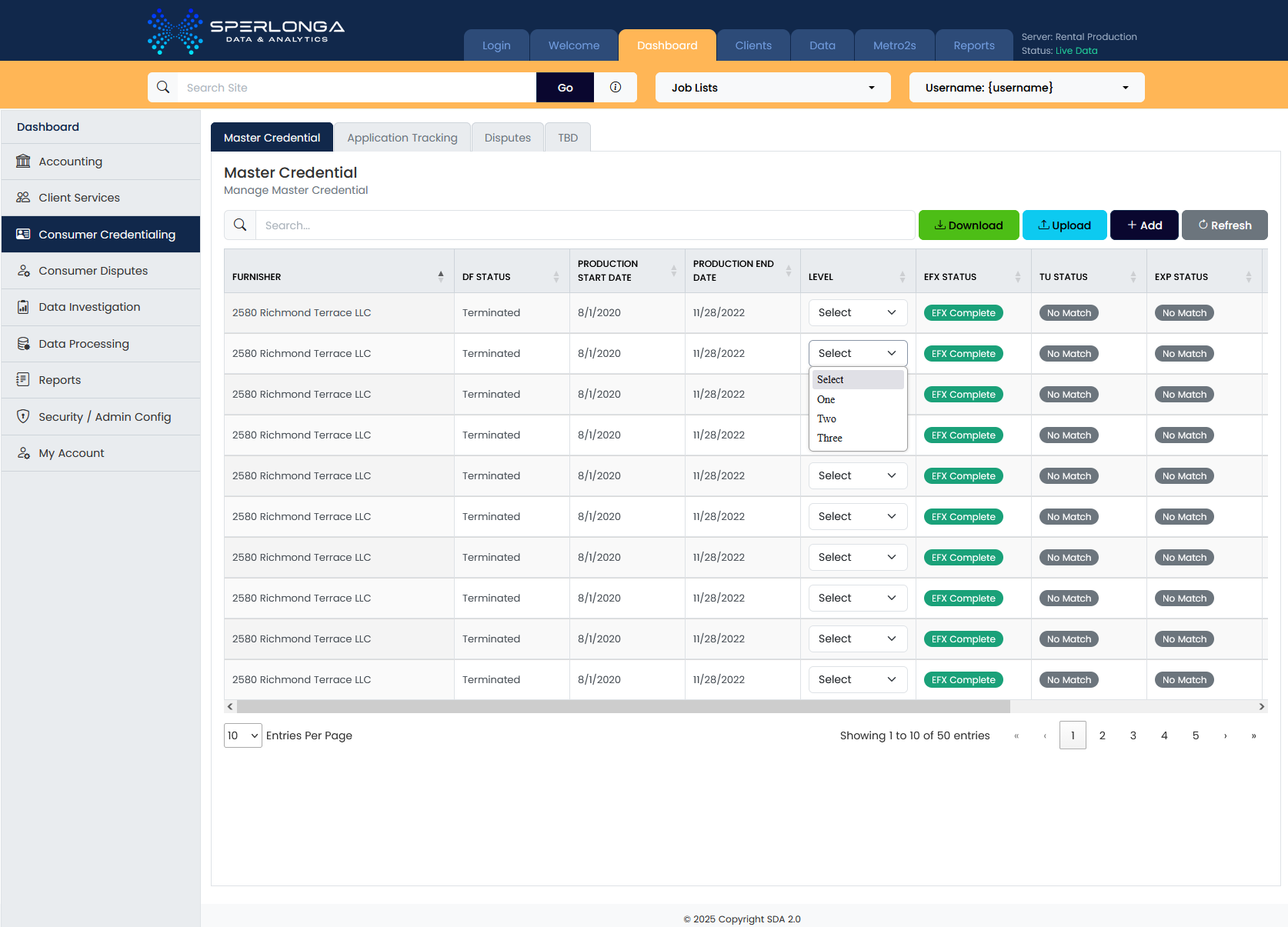Click the Refresh button
Screen dimensions: 1288x927
coord(1224,225)
